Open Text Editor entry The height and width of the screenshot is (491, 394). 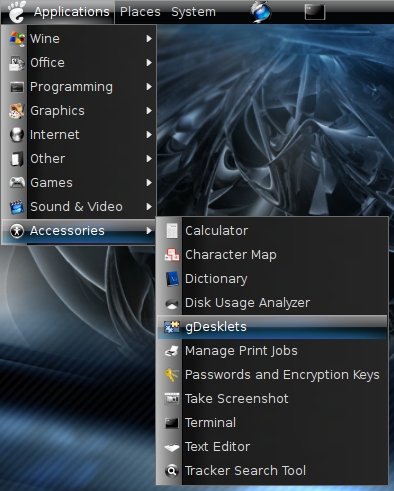pos(272,447)
